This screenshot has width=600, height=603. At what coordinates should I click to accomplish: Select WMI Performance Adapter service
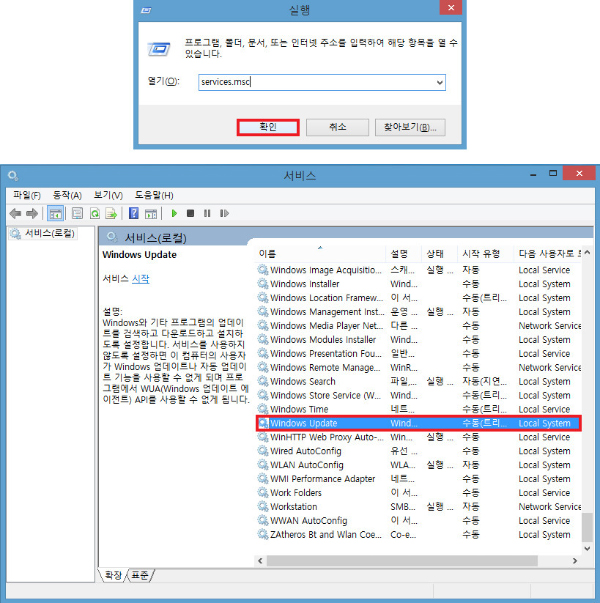tap(419, 479)
